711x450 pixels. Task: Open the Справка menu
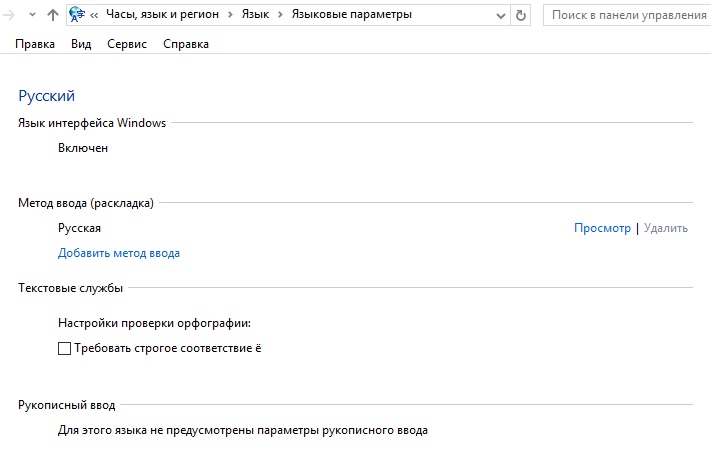point(186,45)
